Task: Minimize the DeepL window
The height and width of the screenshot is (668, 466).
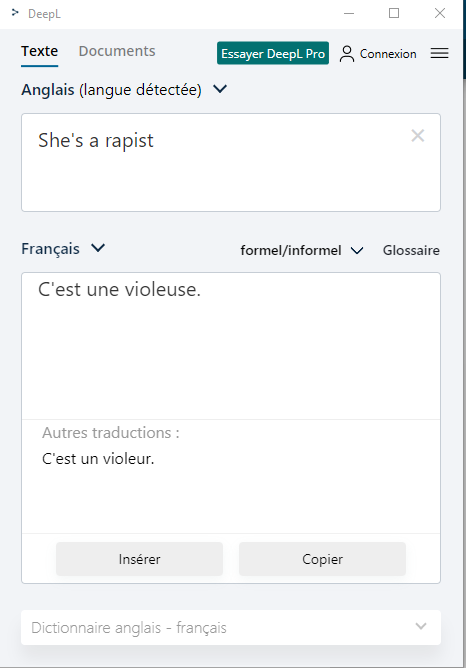Action: tap(349, 13)
